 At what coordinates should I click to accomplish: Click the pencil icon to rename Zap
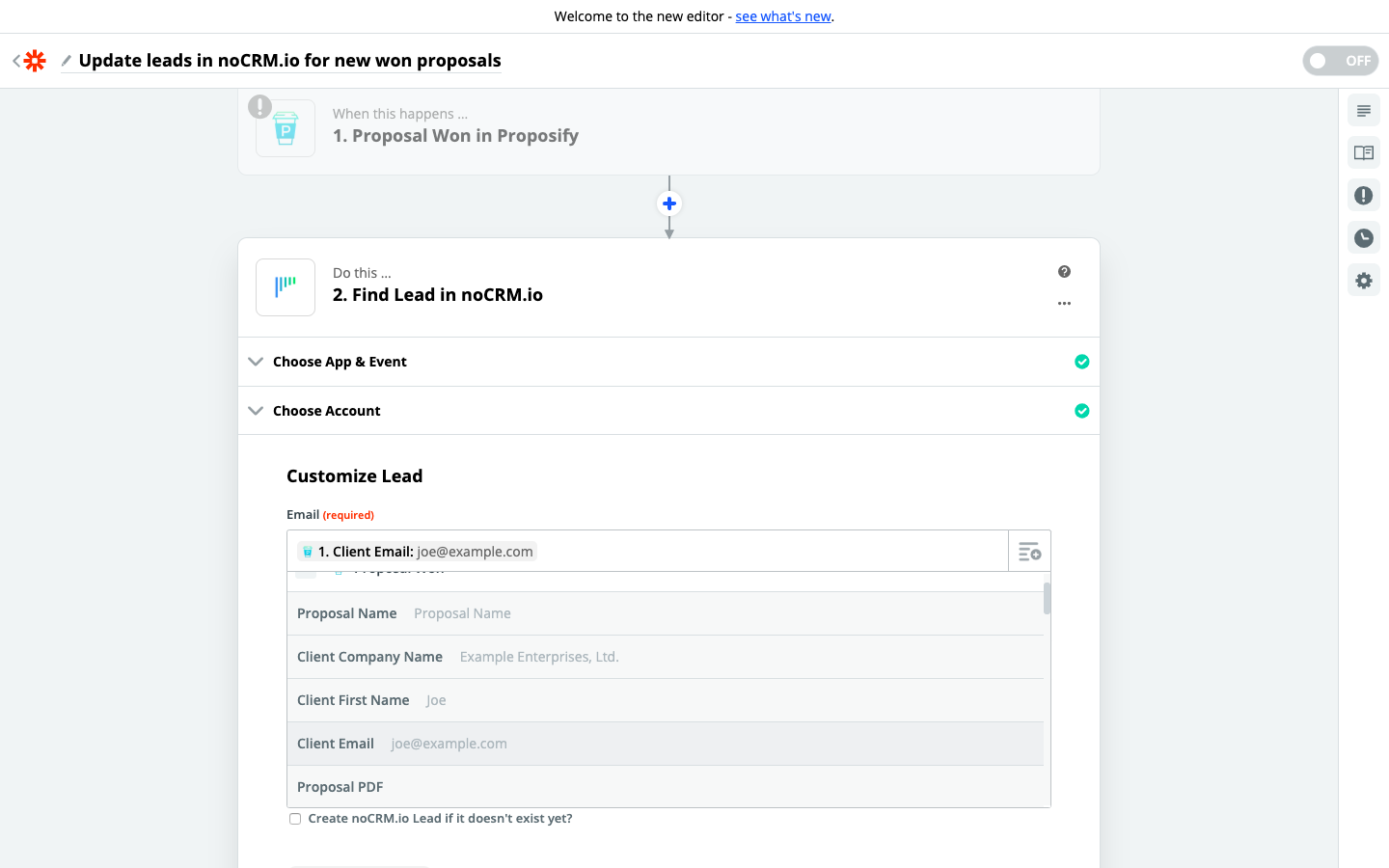click(67, 61)
